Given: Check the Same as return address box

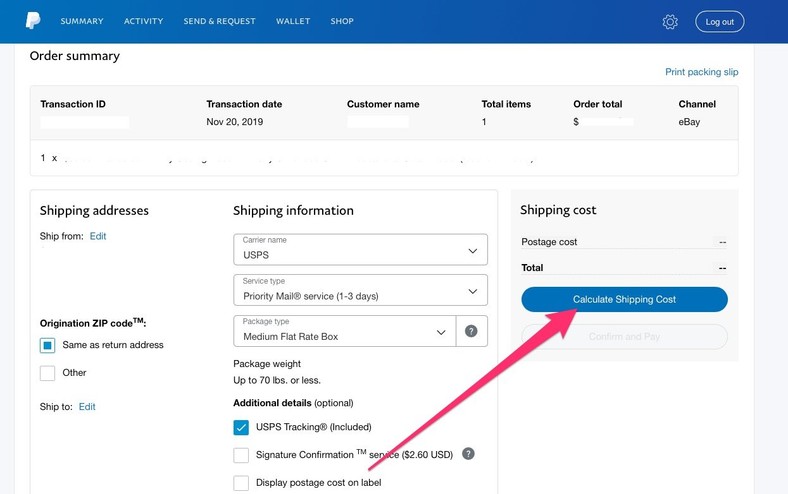Looking at the screenshot, I should click(48, 345).
